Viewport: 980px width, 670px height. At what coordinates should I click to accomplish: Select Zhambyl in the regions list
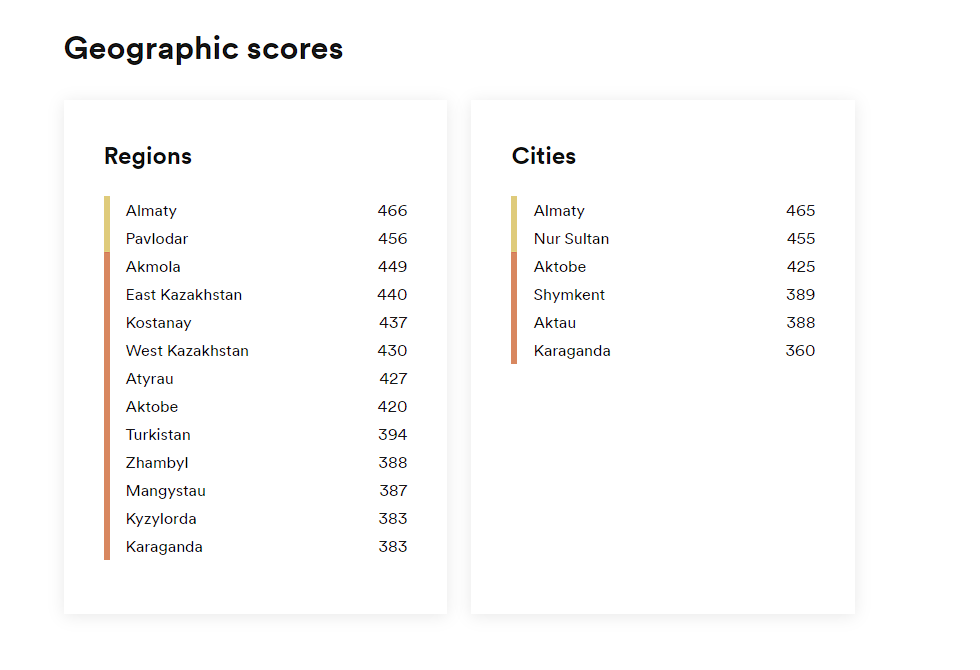click(x=157, y=463)
